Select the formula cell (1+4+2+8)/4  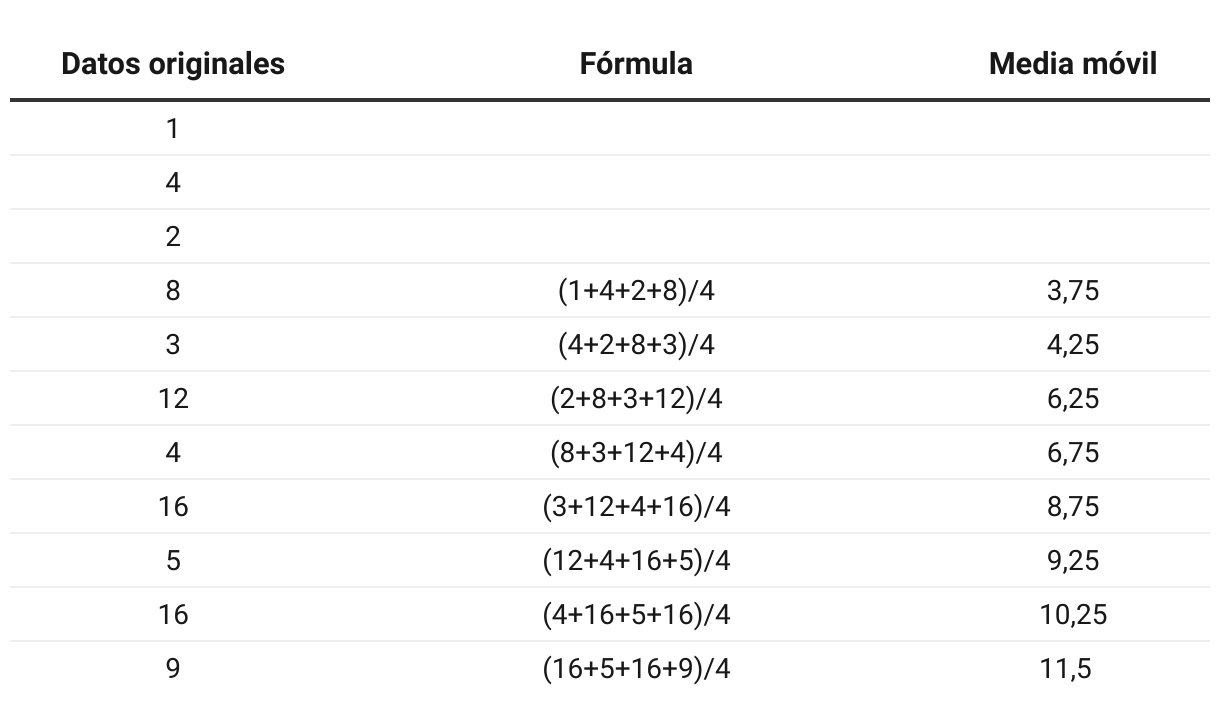(636, 291)
